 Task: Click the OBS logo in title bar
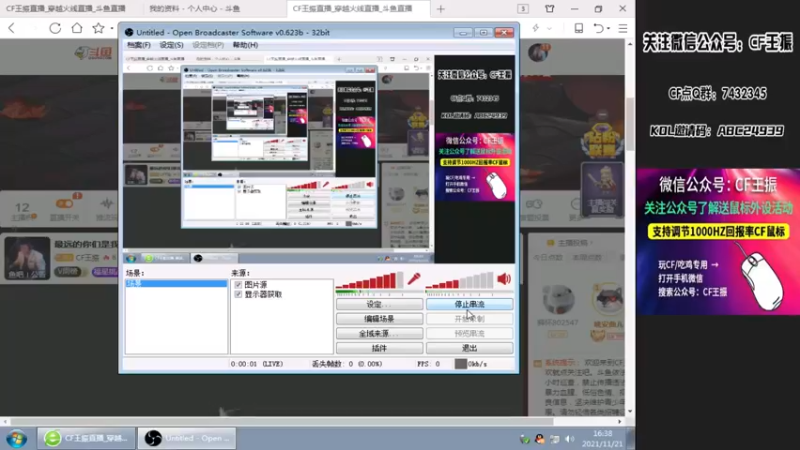(x=129, y=33)
